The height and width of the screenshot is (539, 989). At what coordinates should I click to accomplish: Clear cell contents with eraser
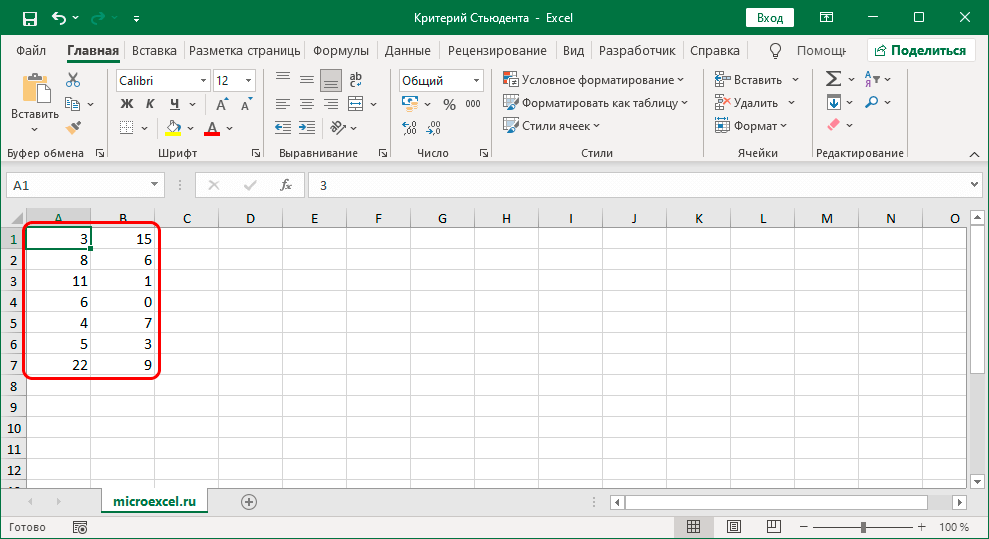click(834, 125)
